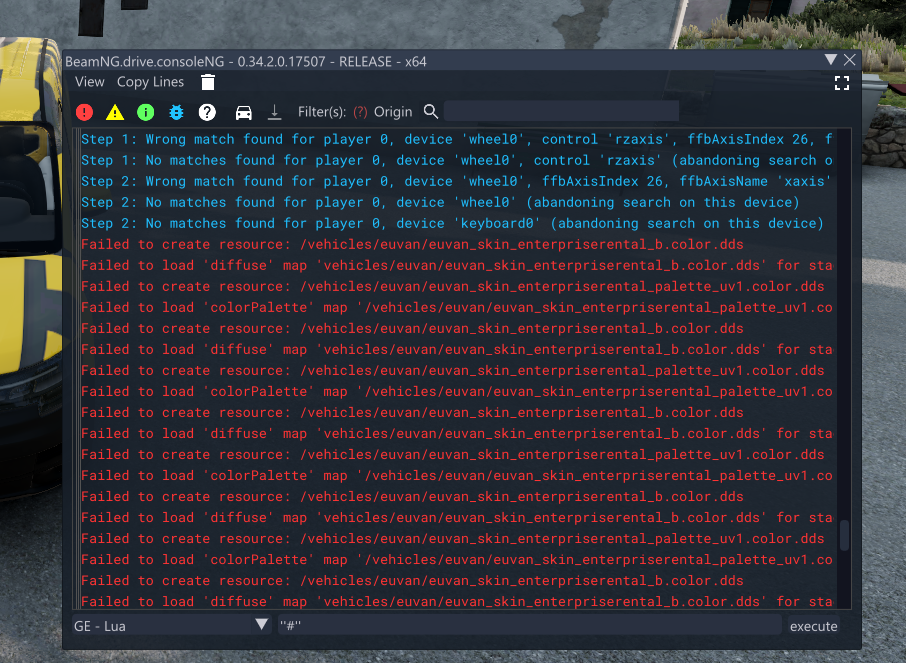Toggle the red error log filter
Image resolution: width=906 pixels, height=663 pixels.
tap(84, 112)
